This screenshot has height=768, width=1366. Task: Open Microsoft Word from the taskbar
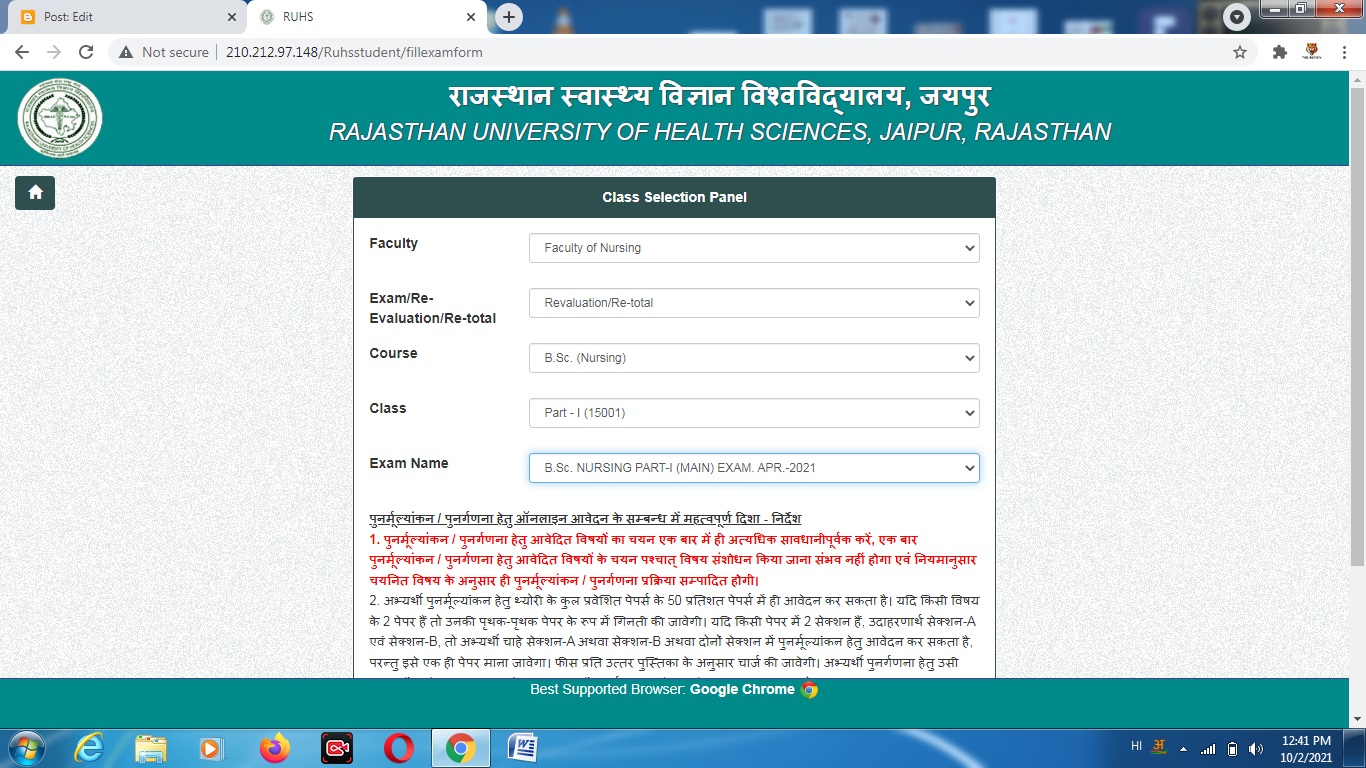tap(523, 748)
